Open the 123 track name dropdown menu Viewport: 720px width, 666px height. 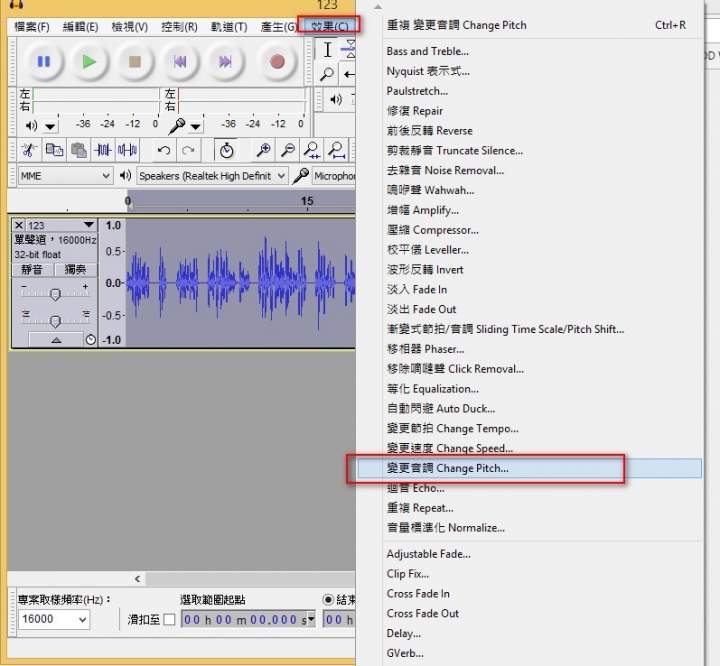[89, 225]
